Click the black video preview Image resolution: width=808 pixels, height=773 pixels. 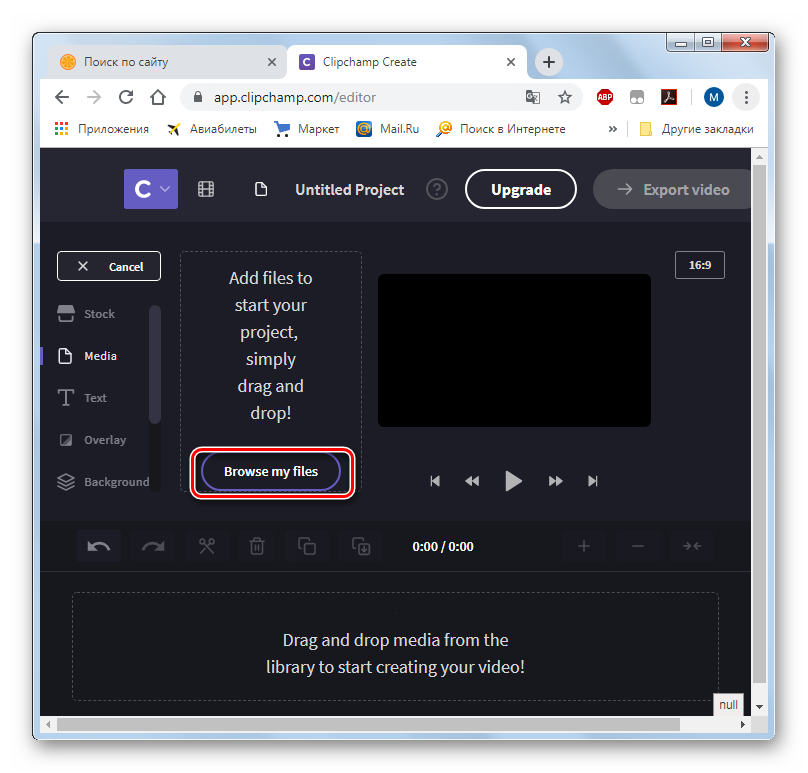point(514,350)
